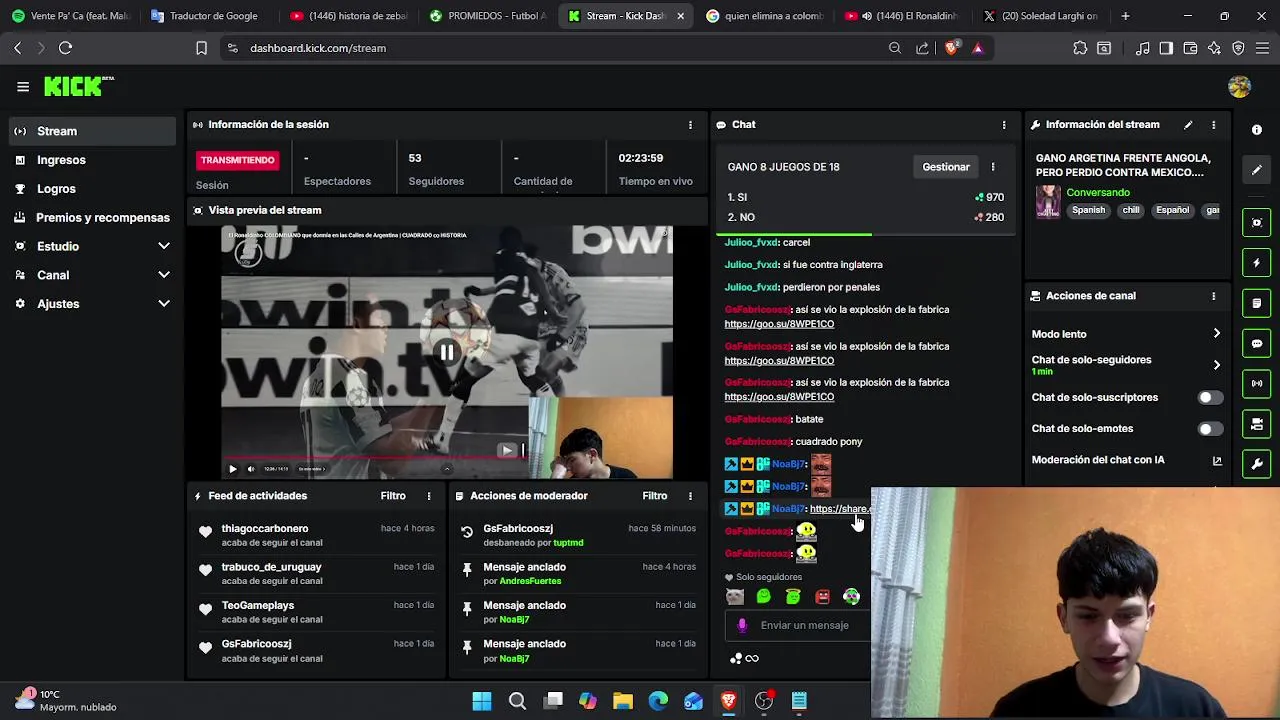Open Acciones de canal three-dot menu
1280x720 pixels.
1214,296
